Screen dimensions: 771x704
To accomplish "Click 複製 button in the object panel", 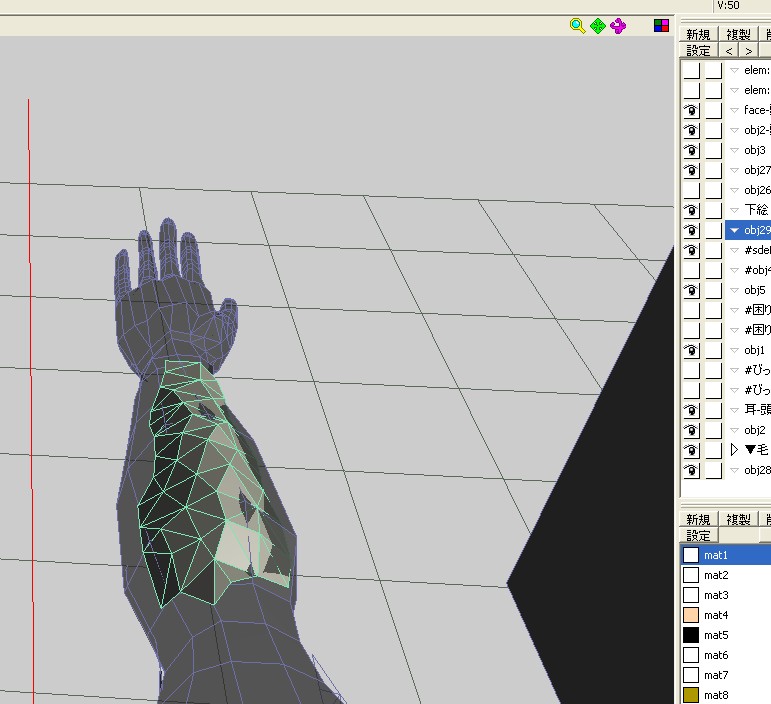I will [x=739, y=34].
